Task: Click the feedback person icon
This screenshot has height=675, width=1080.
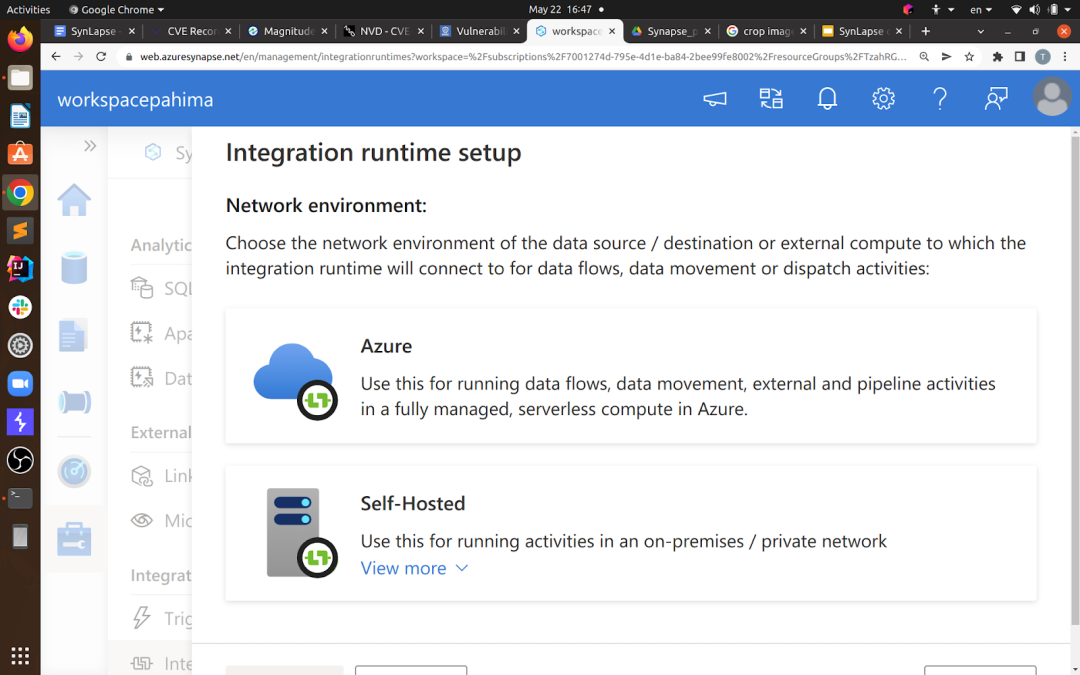Action: coord(996,98)
